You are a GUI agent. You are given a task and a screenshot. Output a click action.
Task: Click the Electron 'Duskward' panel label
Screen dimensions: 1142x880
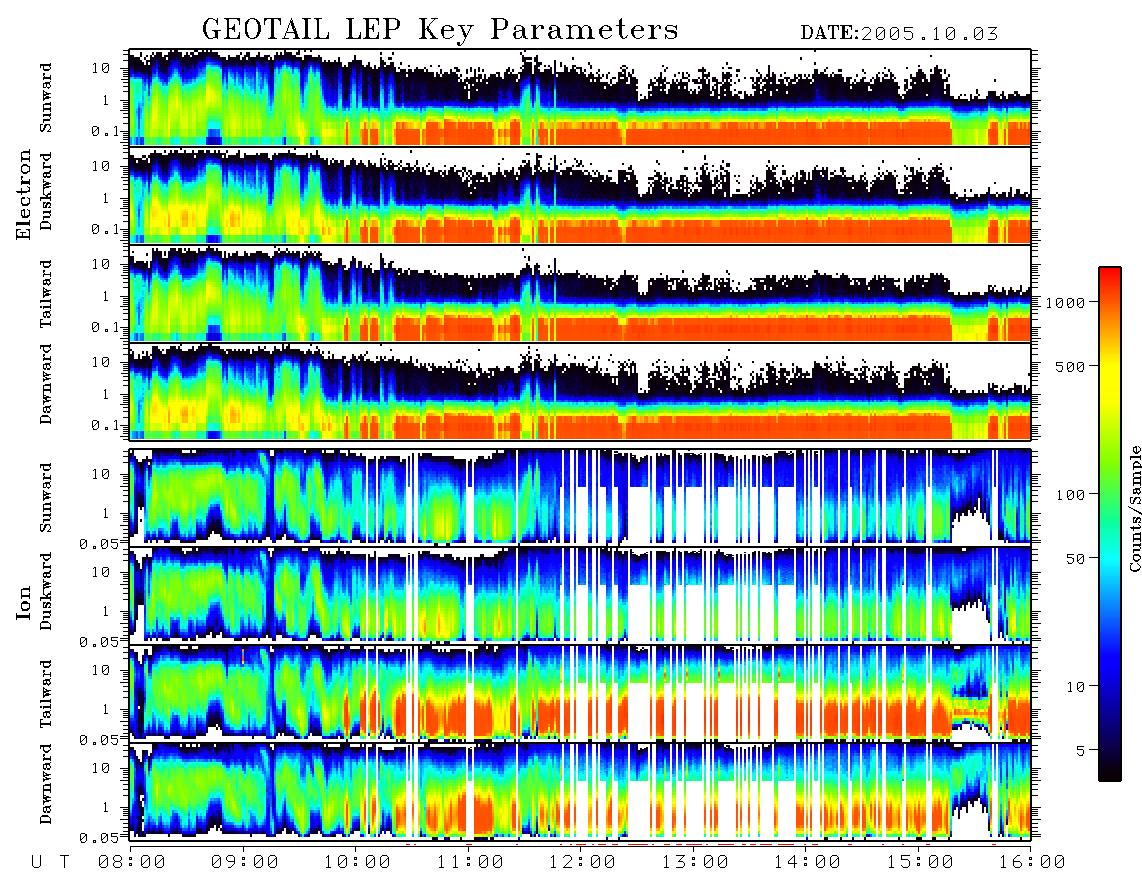(46, 191)
